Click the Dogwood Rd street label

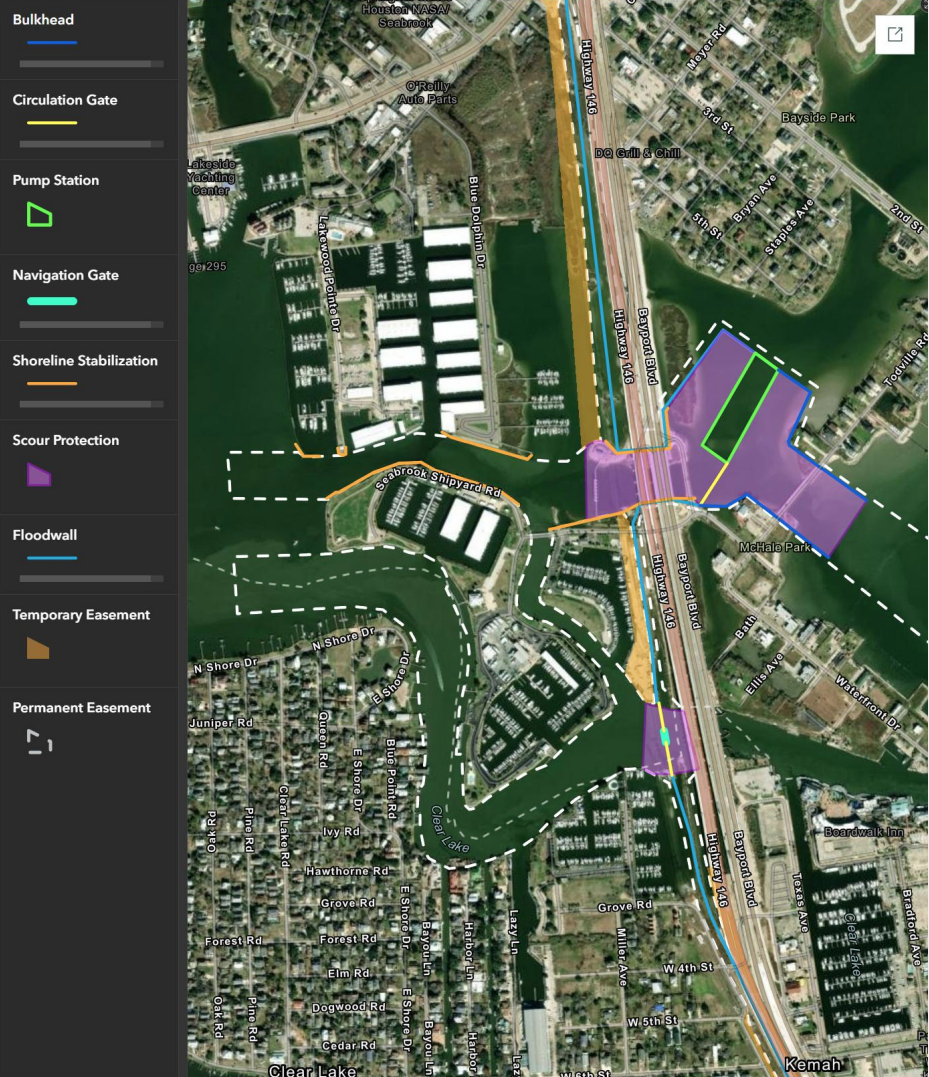click(348, 1007)
